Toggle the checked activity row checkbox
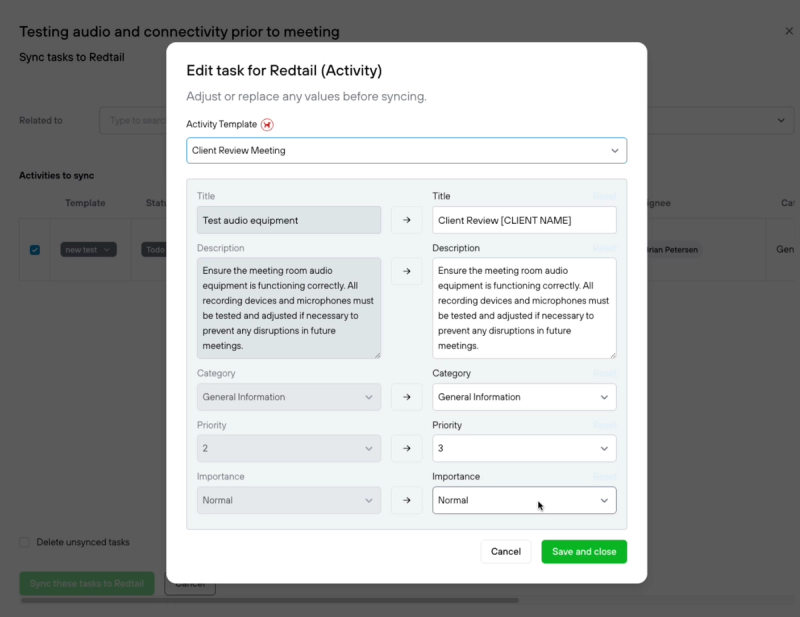 35,250
